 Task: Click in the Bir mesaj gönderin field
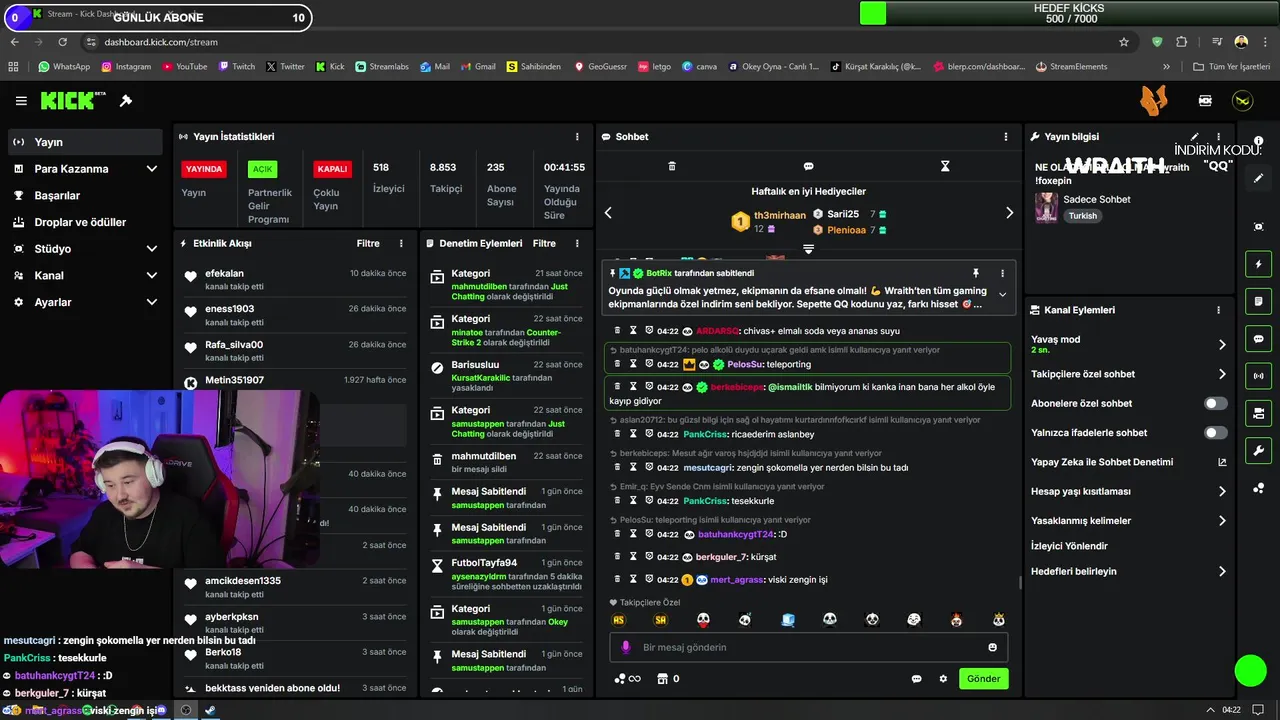[x=808, y=647]
